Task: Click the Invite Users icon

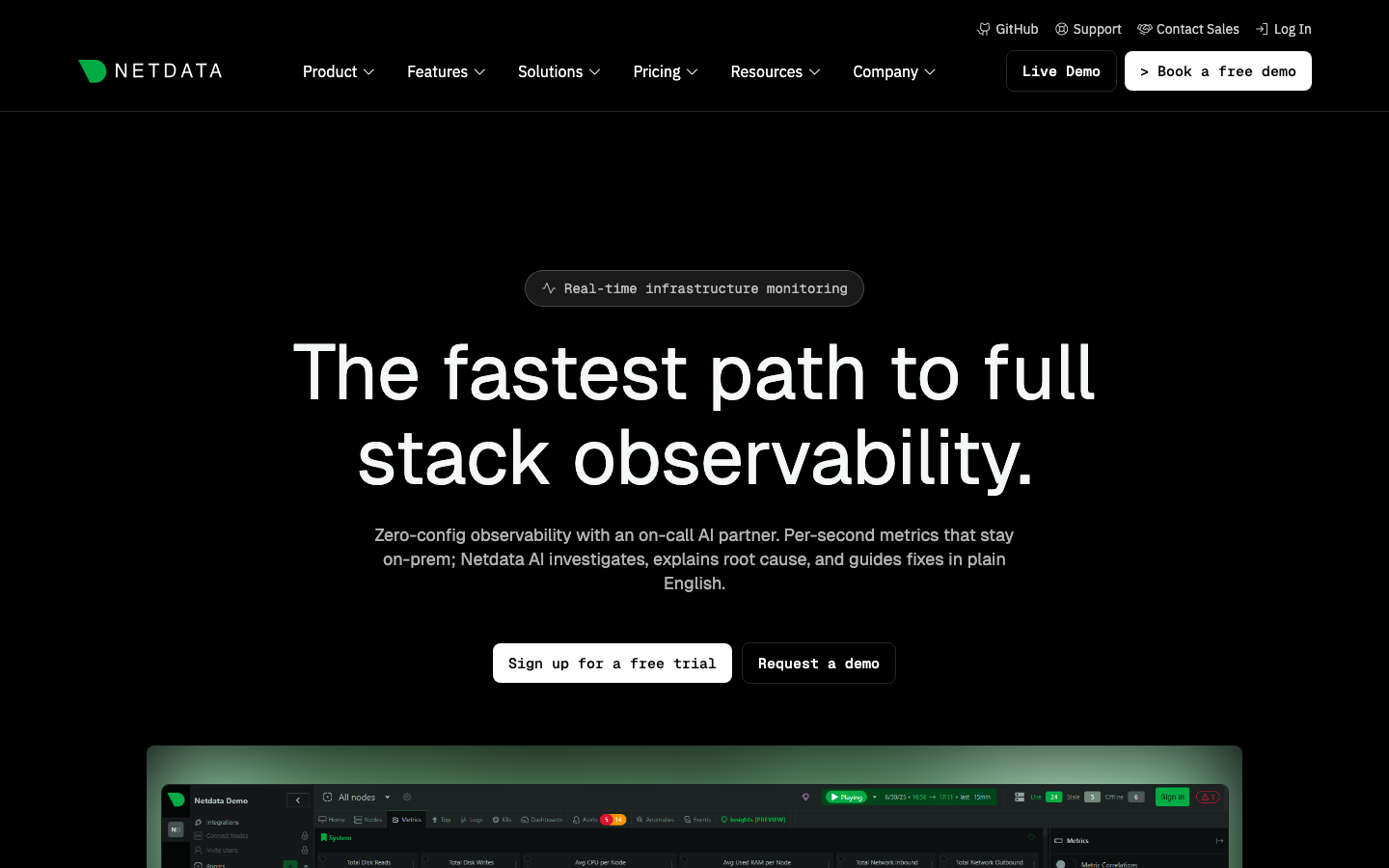Action: pos(199,850)
